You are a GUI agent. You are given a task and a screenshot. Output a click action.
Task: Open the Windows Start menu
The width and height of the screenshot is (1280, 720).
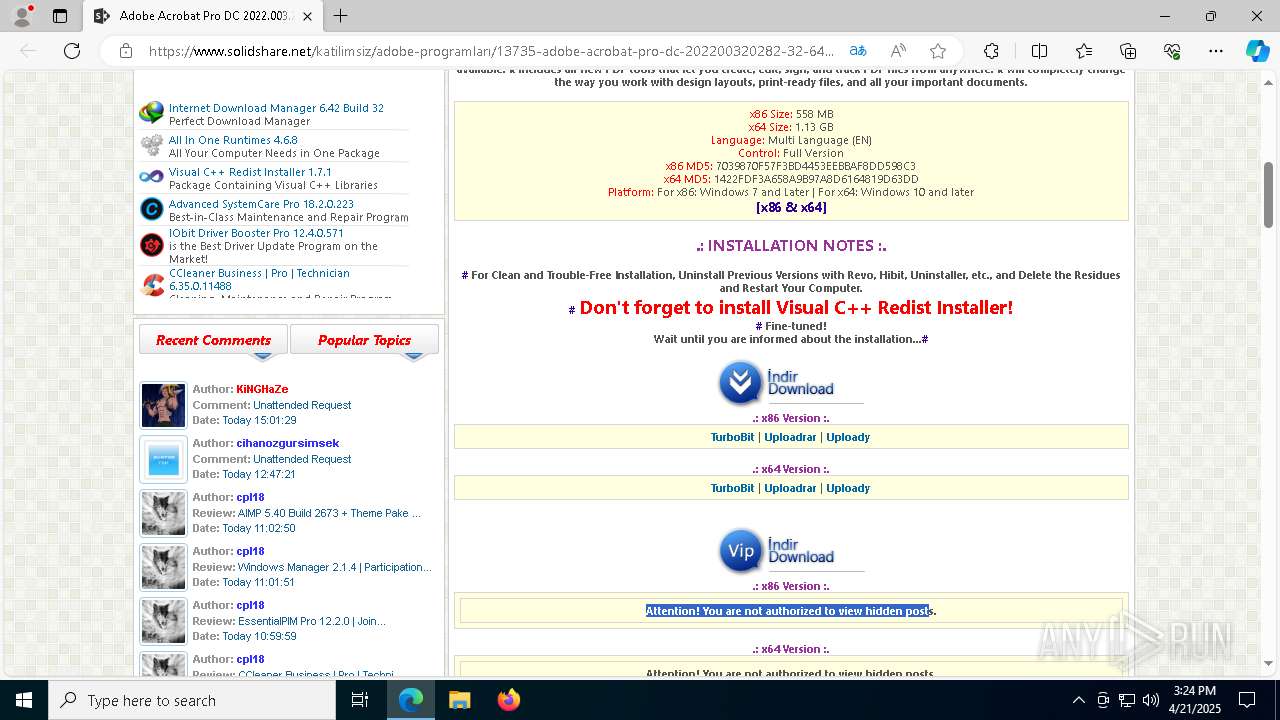click(23, 700)
